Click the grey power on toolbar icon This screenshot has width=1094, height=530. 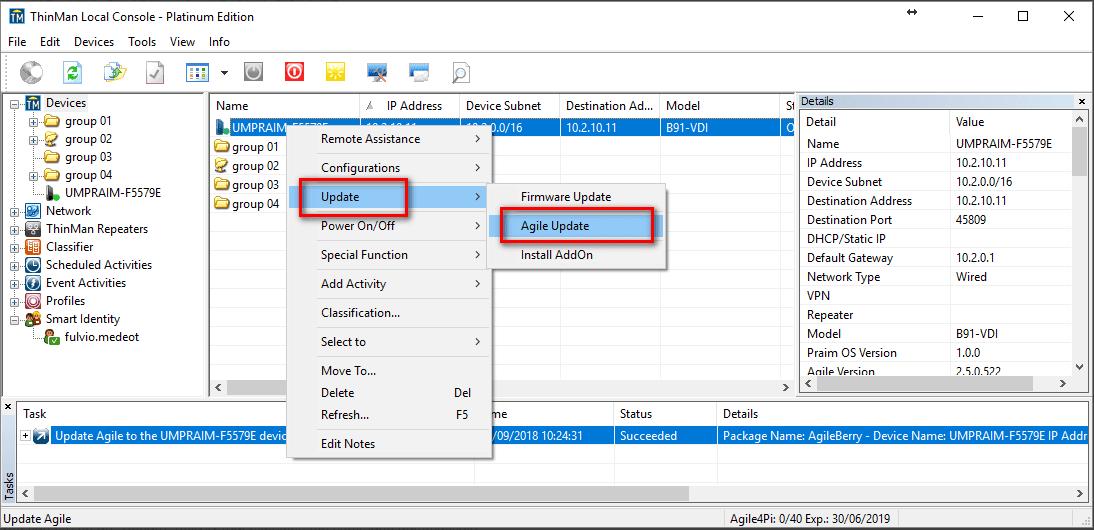[253, 72]
